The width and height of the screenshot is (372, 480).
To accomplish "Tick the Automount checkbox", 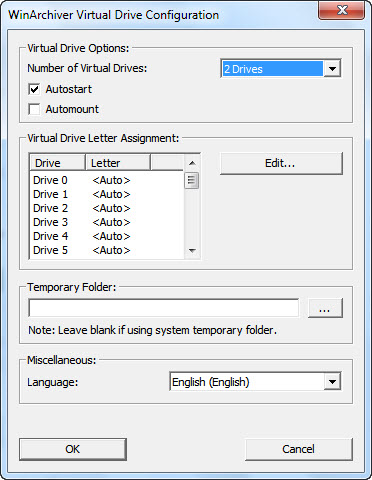I will pos(34,109).
